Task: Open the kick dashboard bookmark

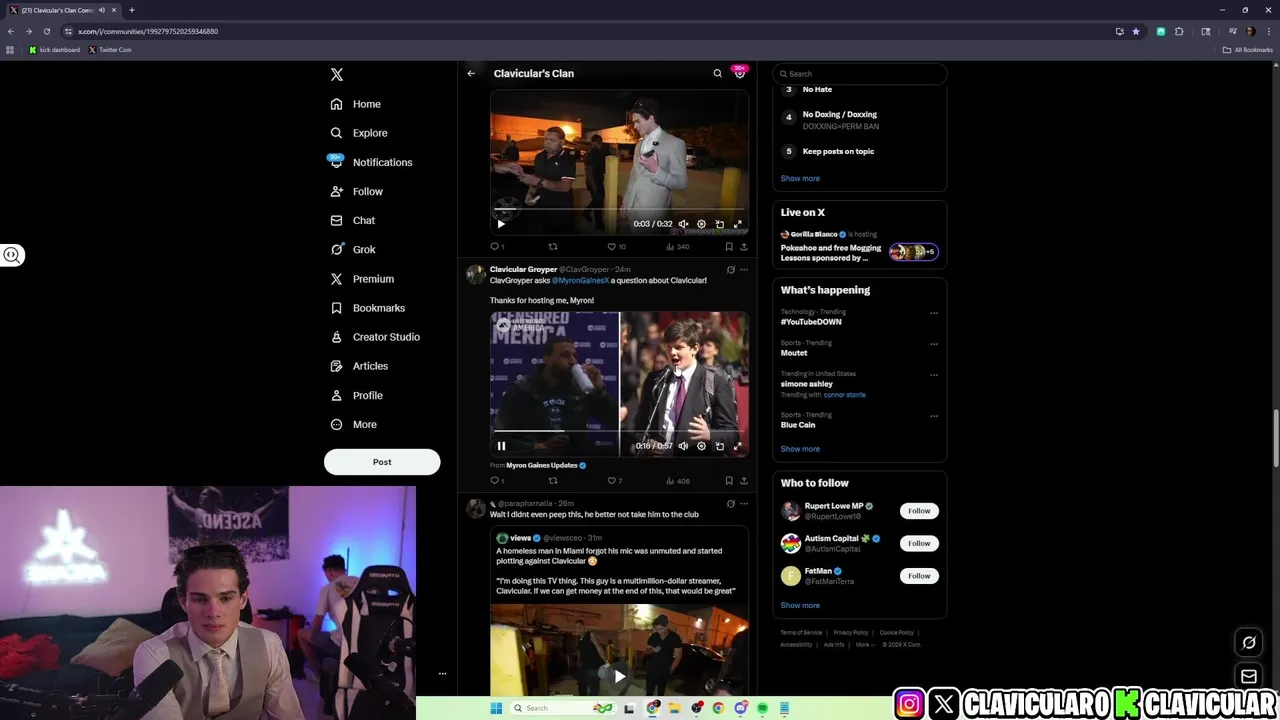Action: tap(55, 50)
